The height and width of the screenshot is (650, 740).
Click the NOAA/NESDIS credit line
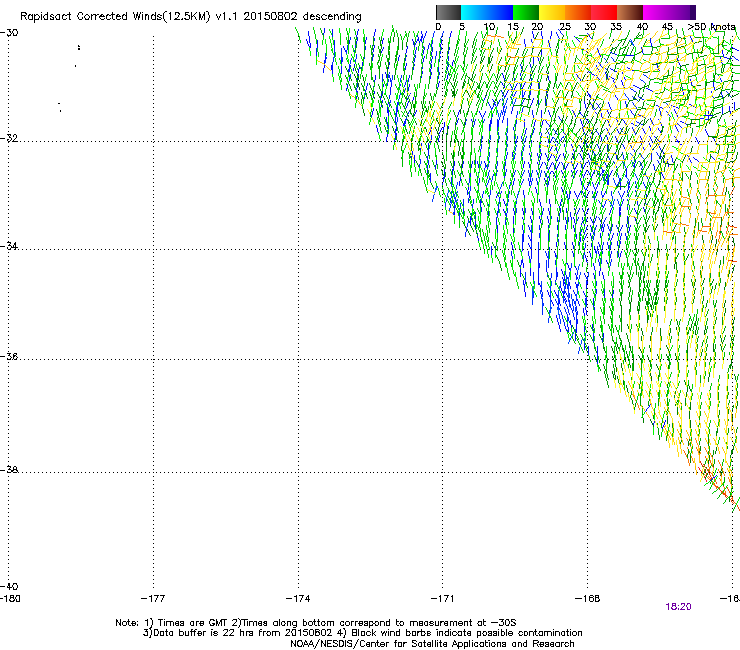[x=432, y=644]
